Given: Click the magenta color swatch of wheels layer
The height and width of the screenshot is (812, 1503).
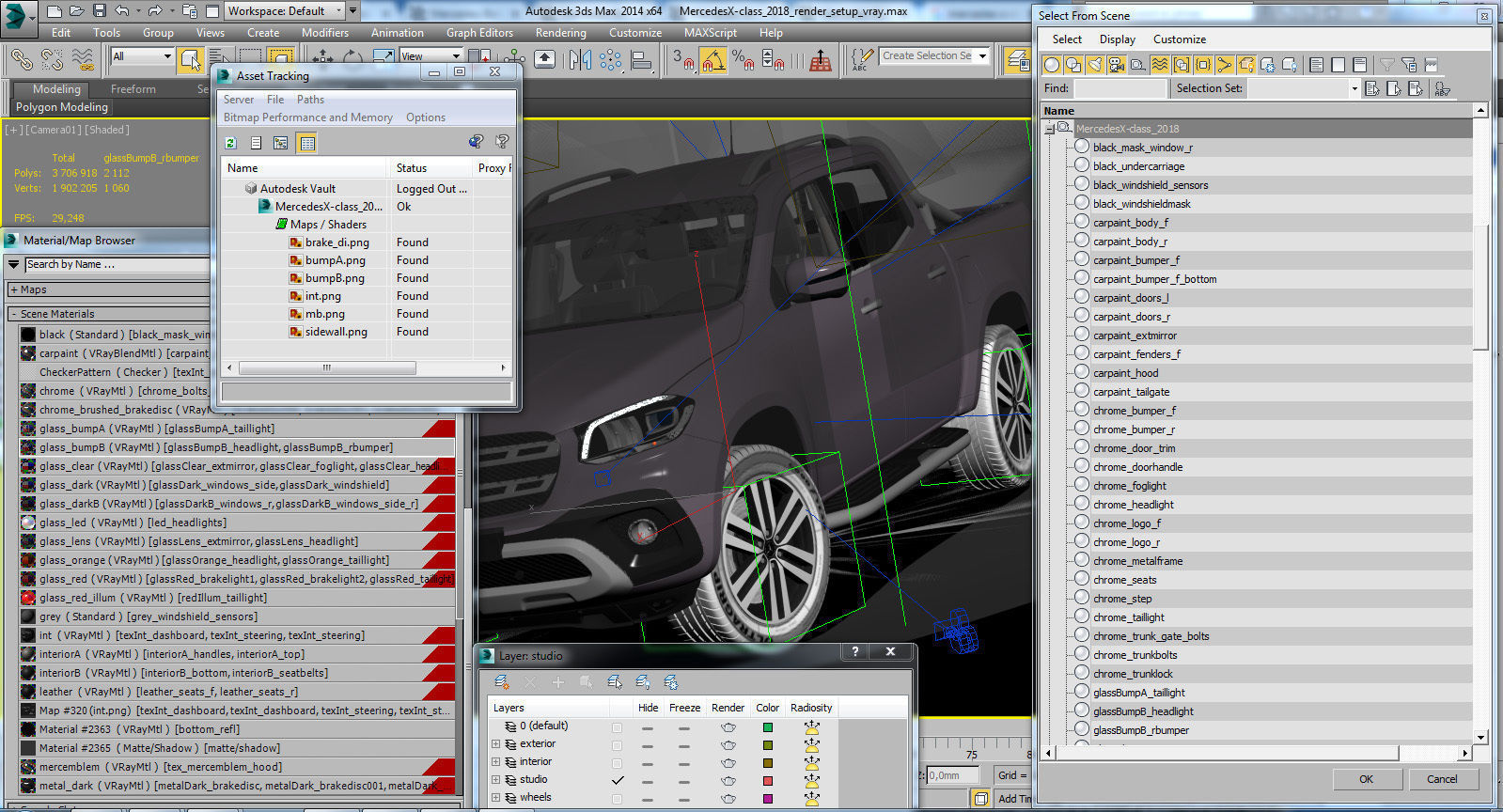Looking at the screenshot, I should 768,798.
